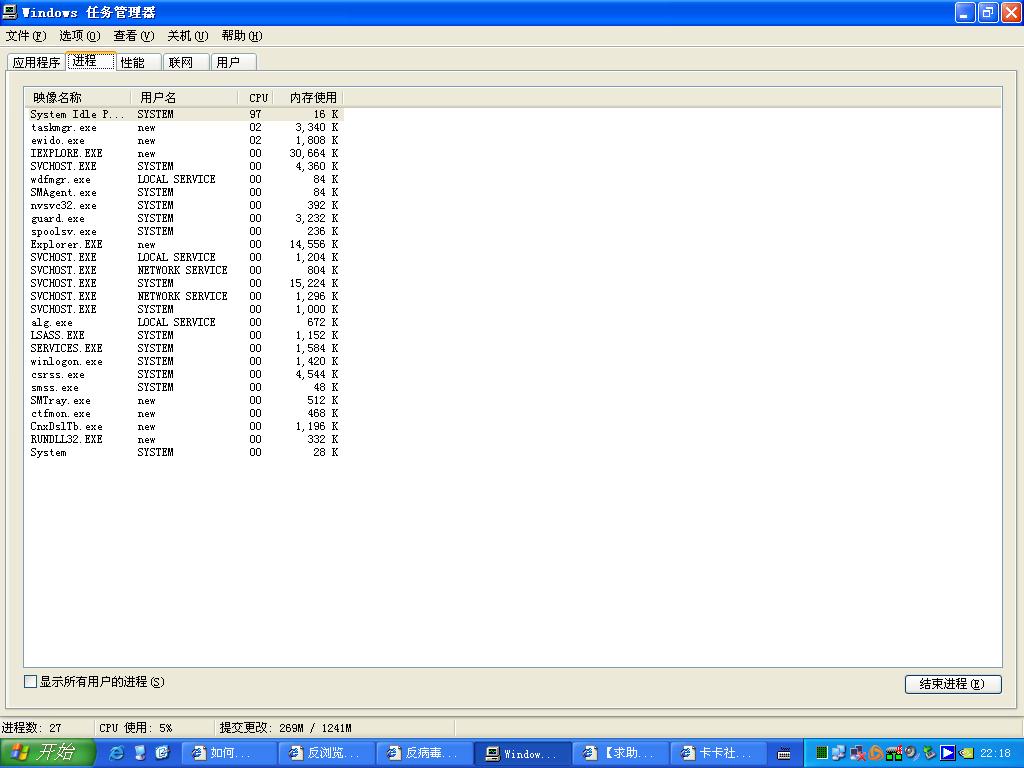The image size is (1024, 768).
Task: Select the SMTray.exe process row
Action: pos(184,400)
